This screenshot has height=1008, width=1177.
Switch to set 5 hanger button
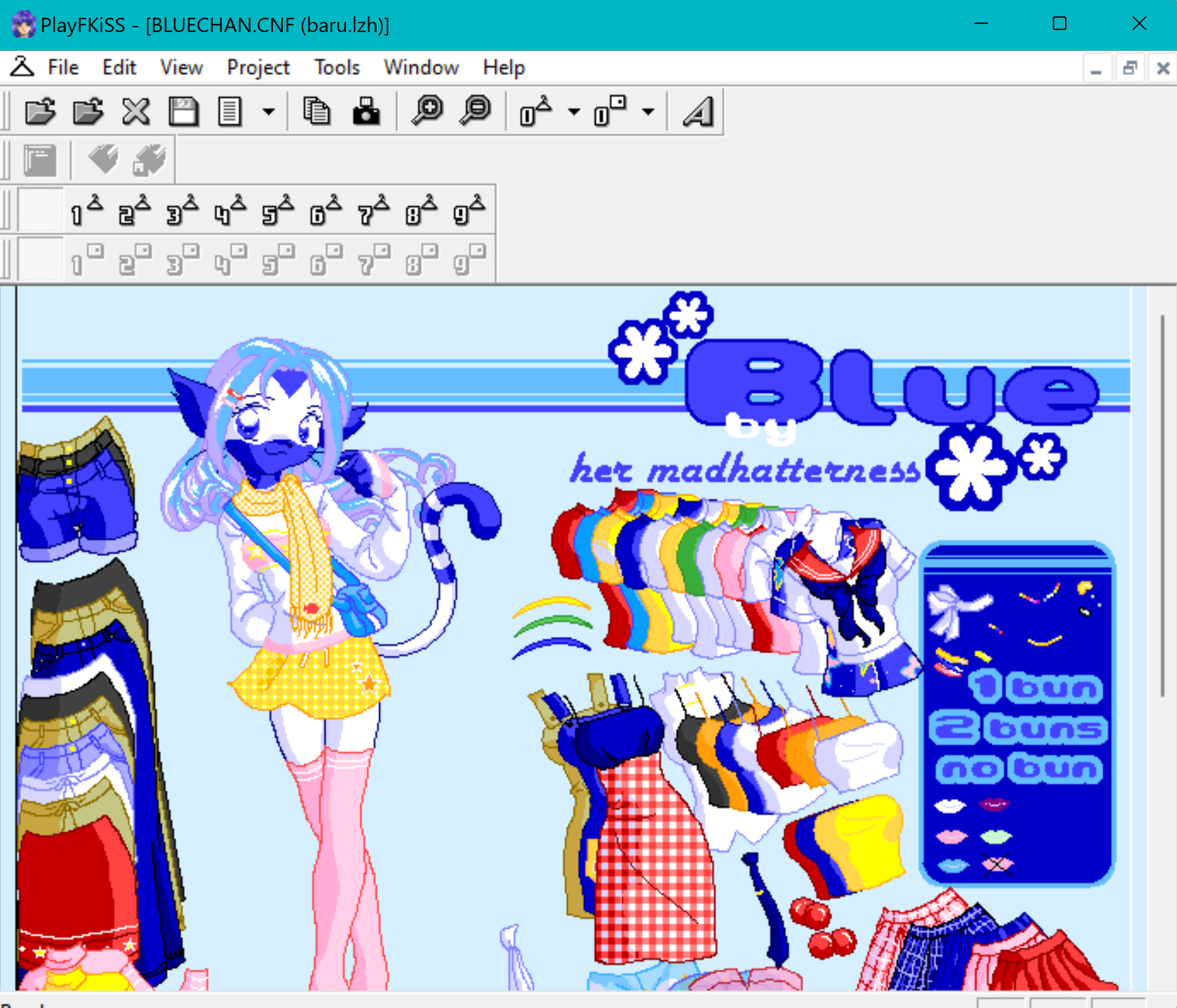[278, 210]
